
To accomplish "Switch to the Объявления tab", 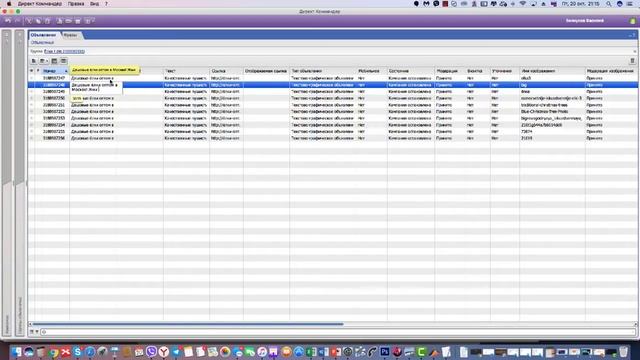I will (x=44, y=35).
